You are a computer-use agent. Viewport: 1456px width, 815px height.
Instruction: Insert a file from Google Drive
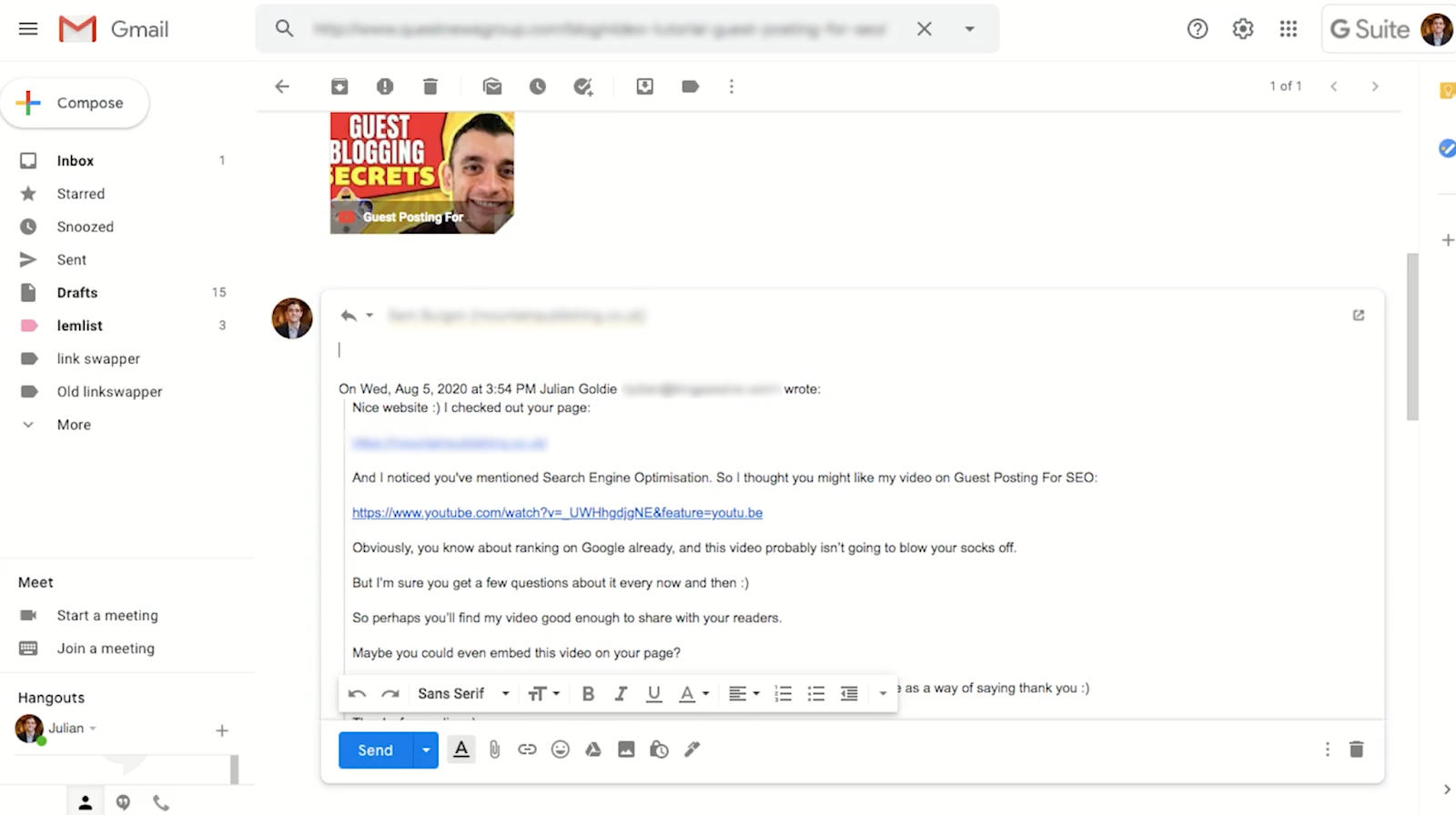(593, 750)
